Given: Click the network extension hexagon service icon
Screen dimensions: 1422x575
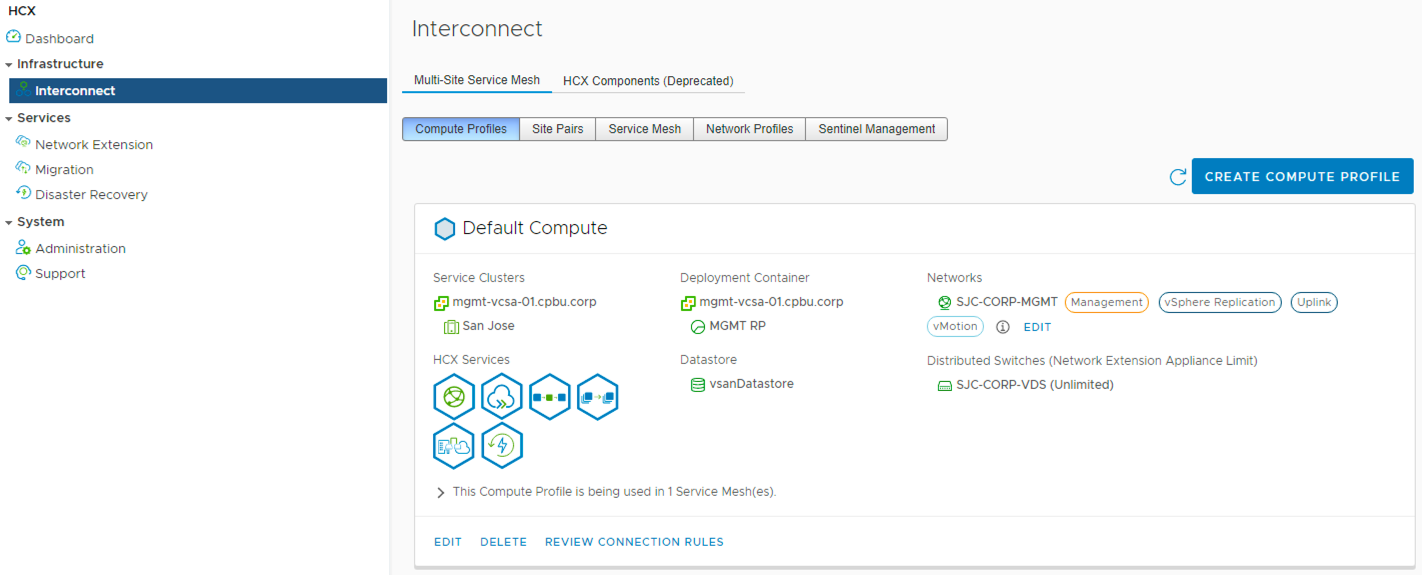Looking at the screenshot, I should pyautogui.click(x=550, y=397).
